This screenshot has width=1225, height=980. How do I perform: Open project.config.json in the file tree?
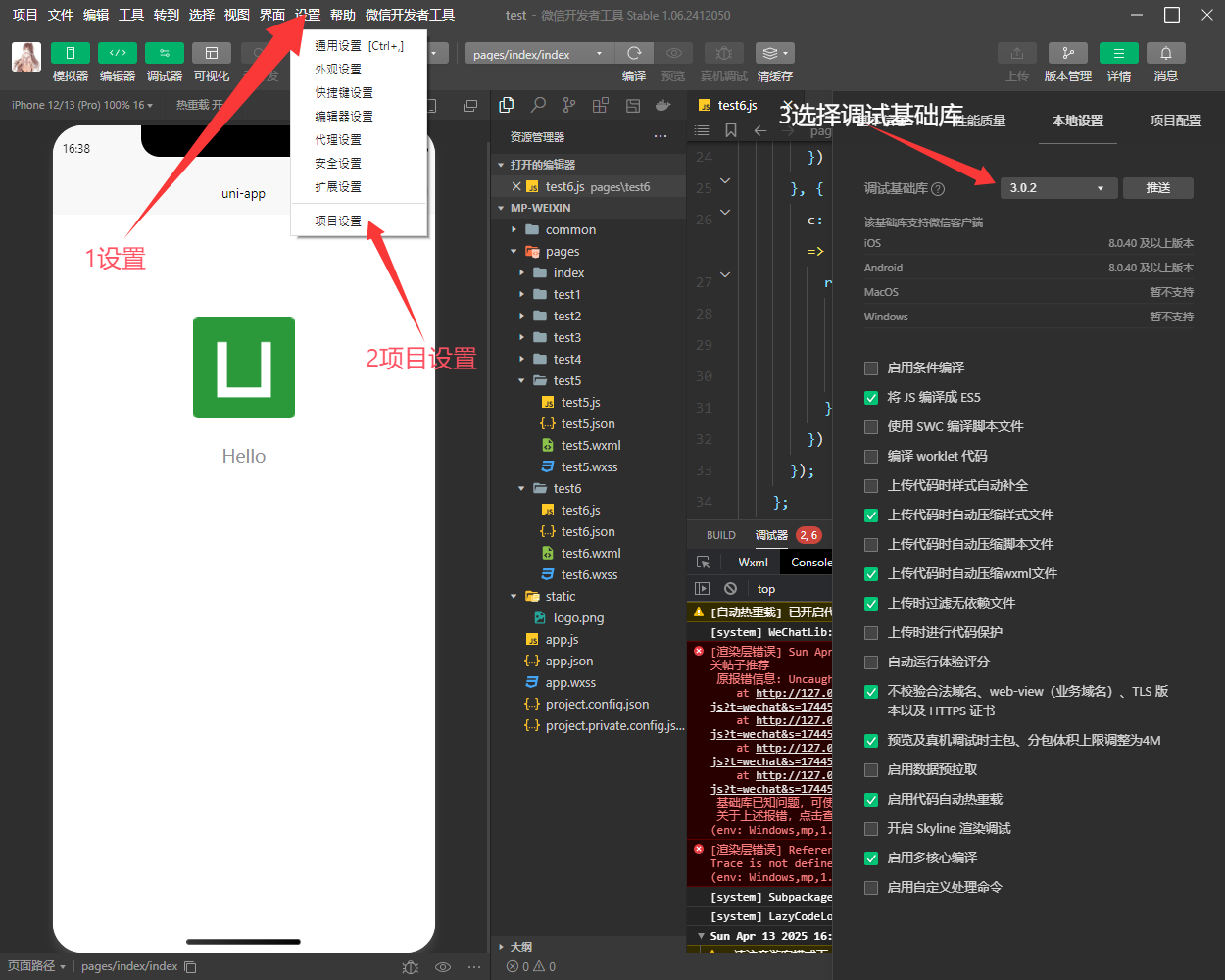click(x=597, y=705)
